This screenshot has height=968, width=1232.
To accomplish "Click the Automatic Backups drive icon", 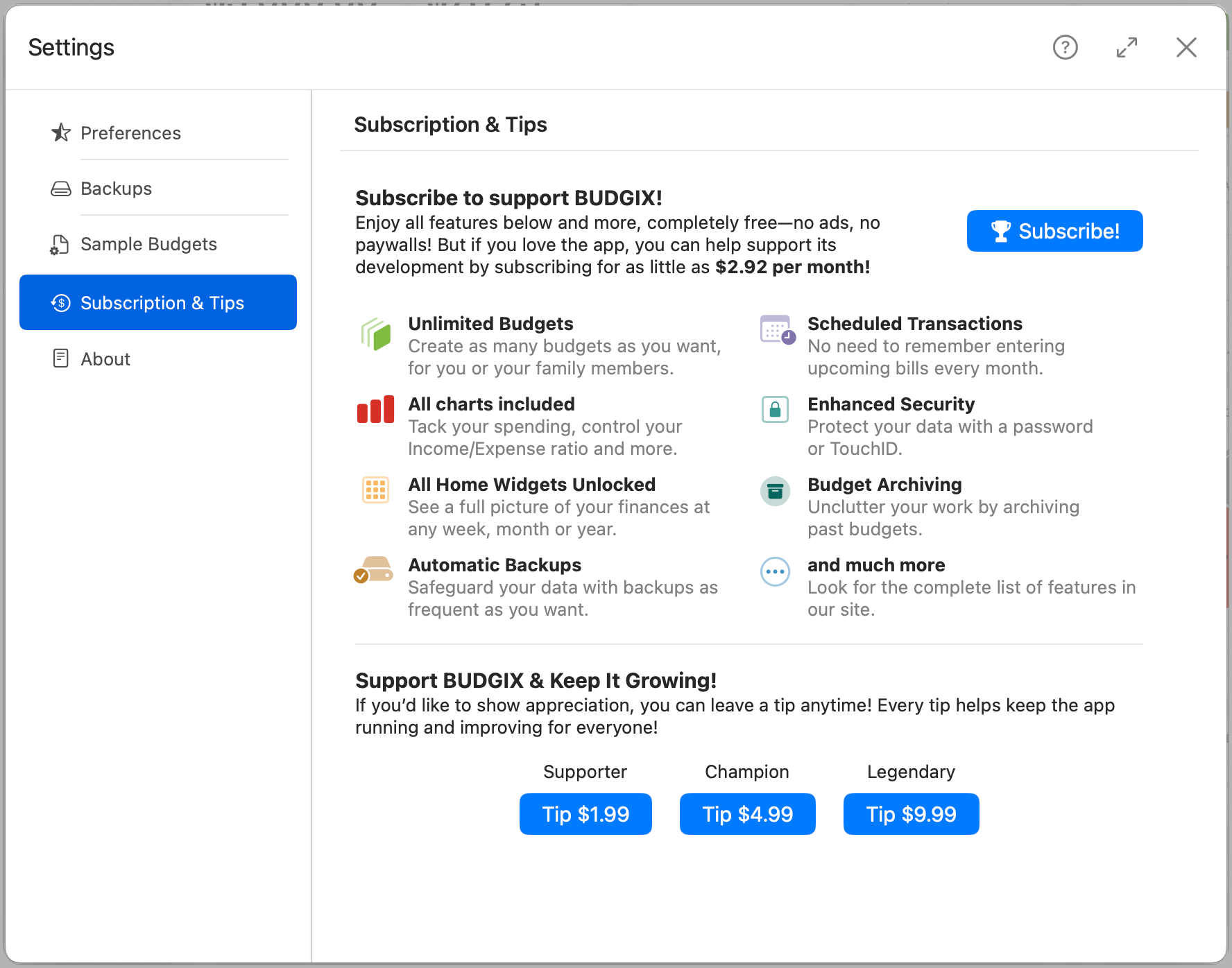I will [373, 570].
